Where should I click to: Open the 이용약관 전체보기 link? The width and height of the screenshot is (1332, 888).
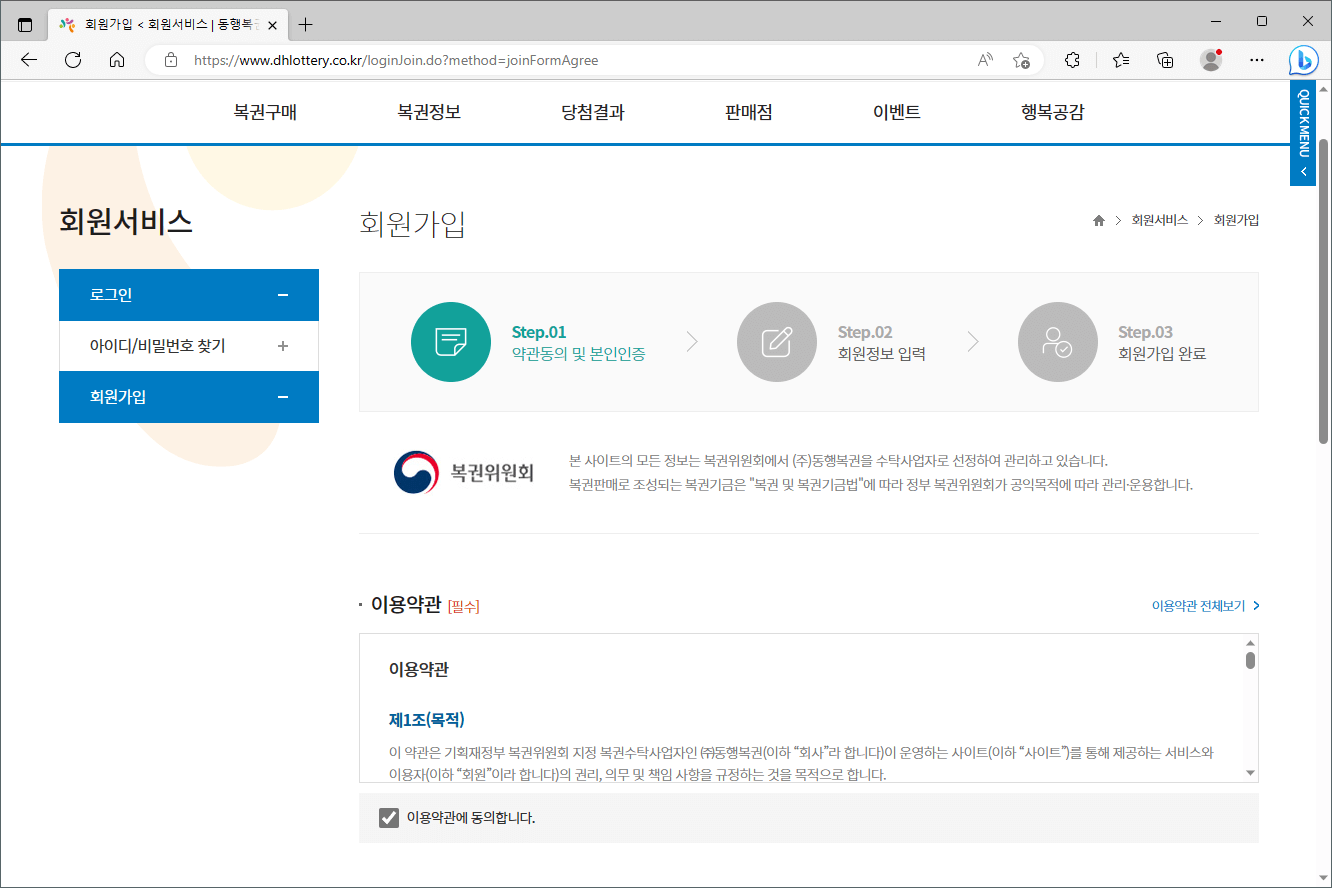coord(1196,605)
